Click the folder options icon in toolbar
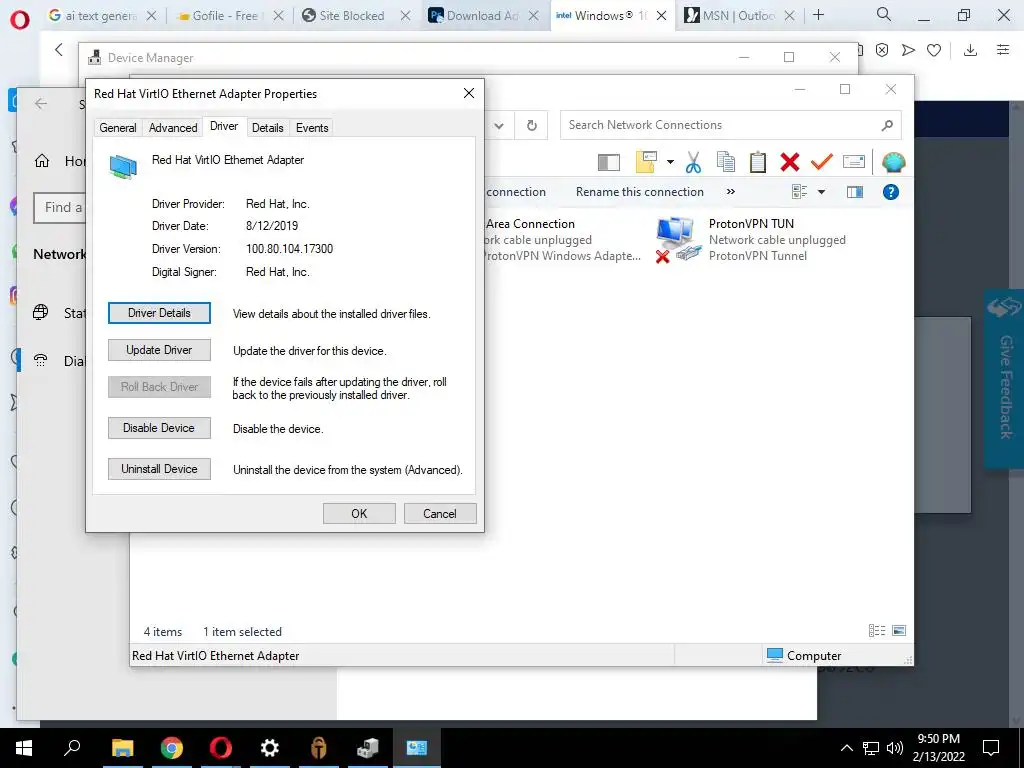This screenshot has width=1024, height=768. click(645, 162)
